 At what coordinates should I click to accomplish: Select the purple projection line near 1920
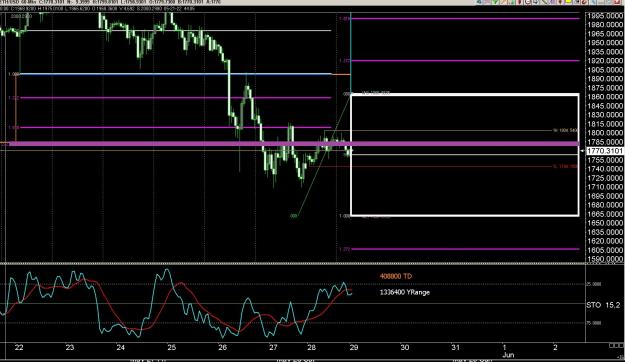tap(465, 61)
